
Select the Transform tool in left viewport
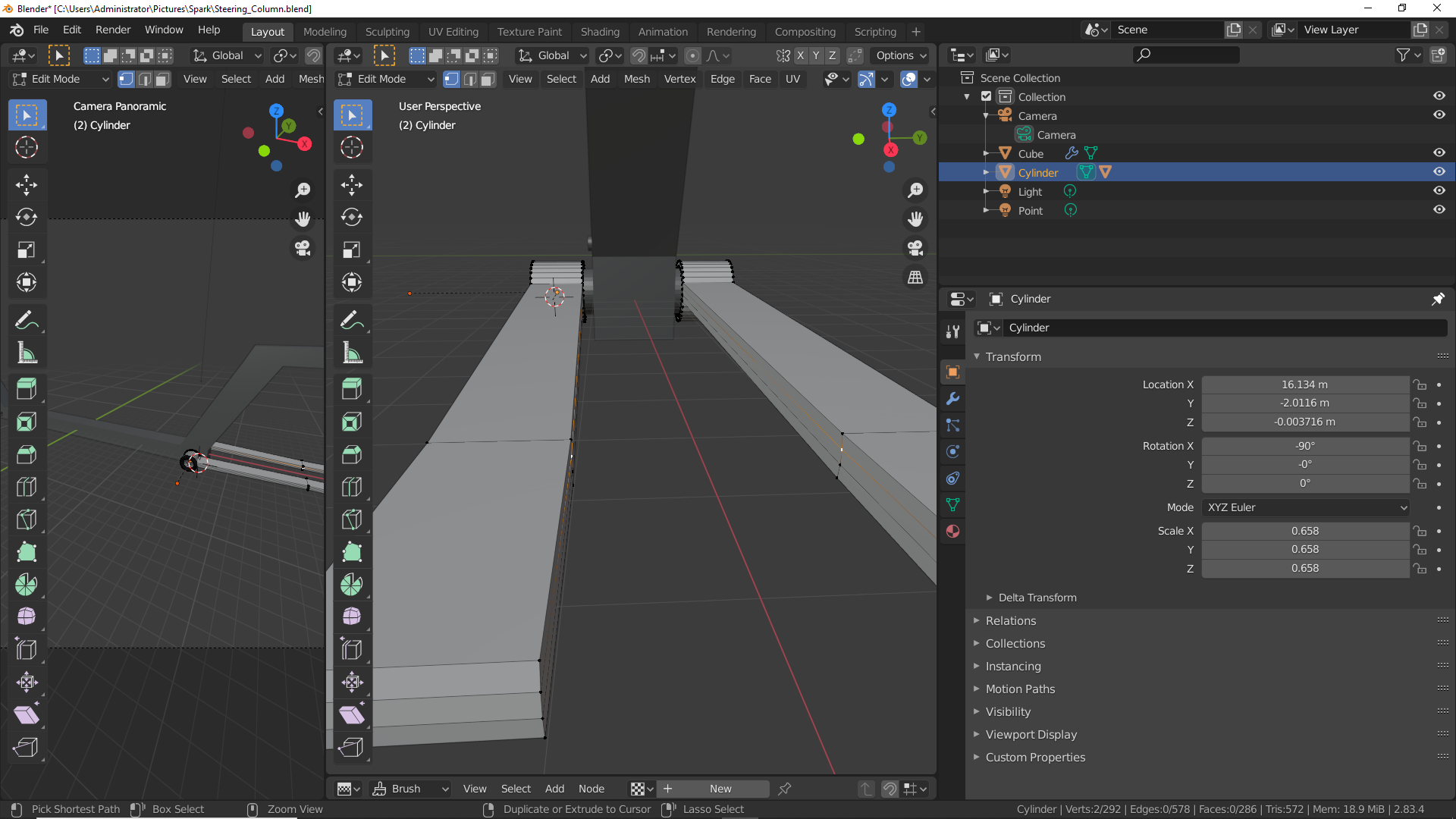click(x=27, y=283)
